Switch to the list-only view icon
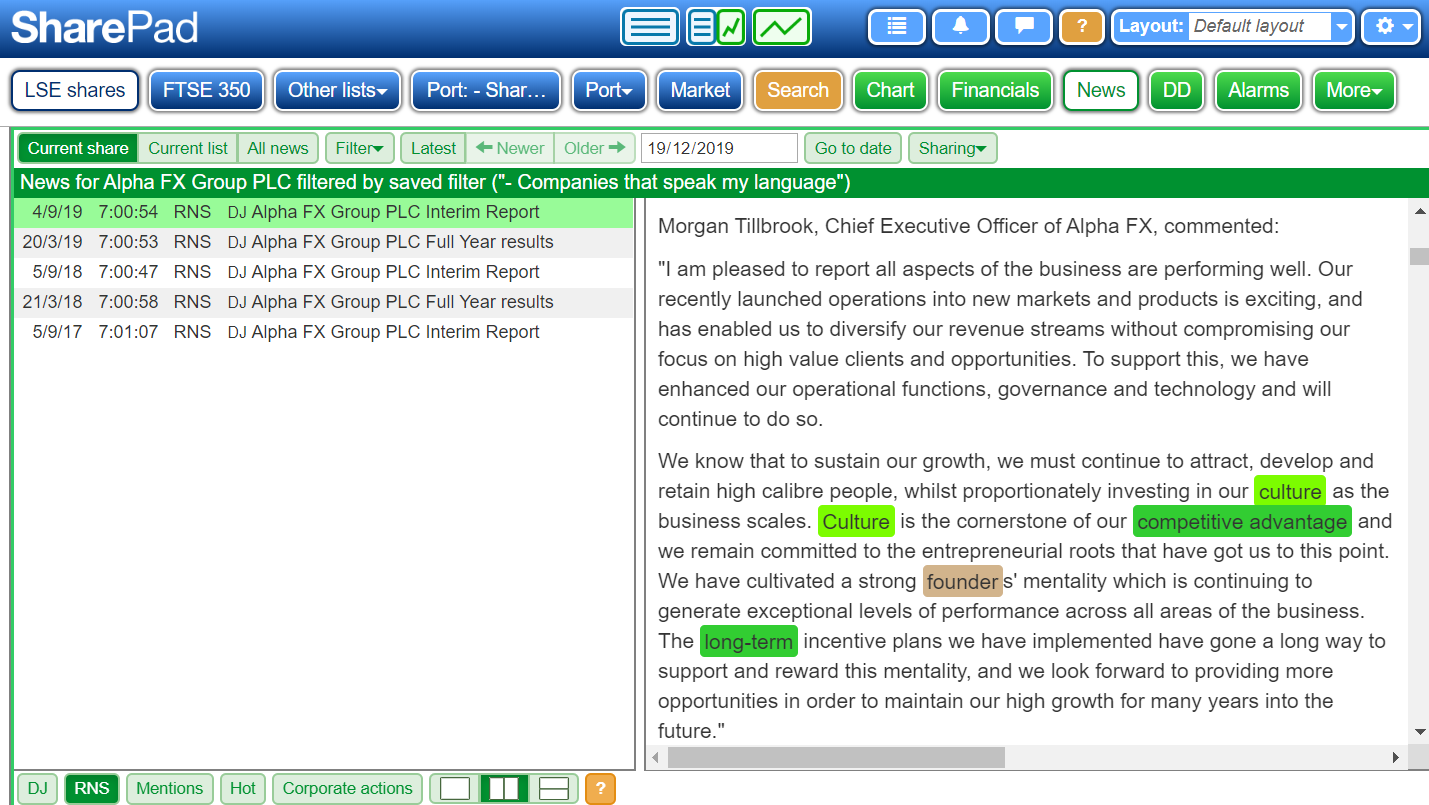Viewport: 1429px width, 805px height. tap(650, 27)
